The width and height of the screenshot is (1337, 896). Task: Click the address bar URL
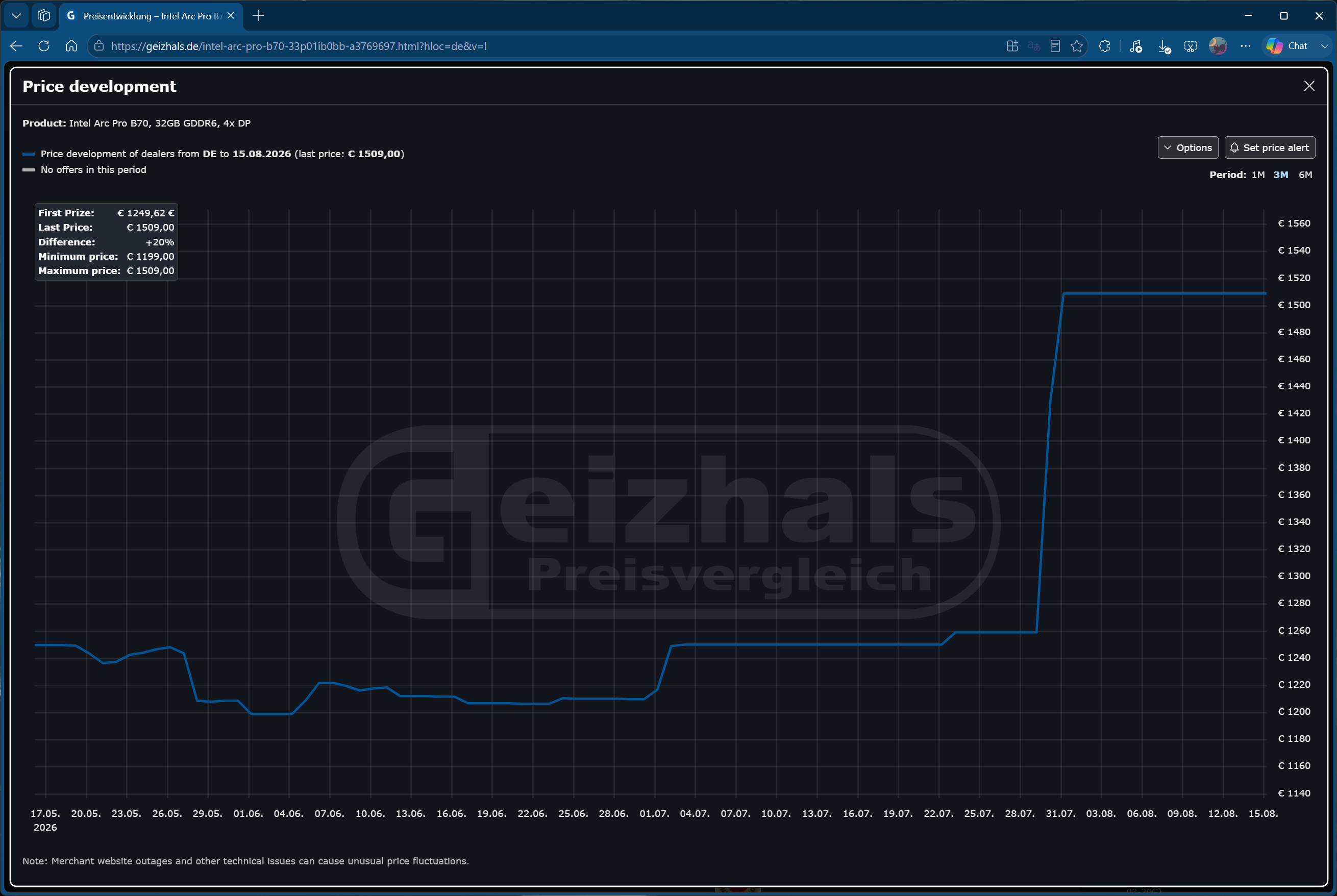tap(299, 46)
